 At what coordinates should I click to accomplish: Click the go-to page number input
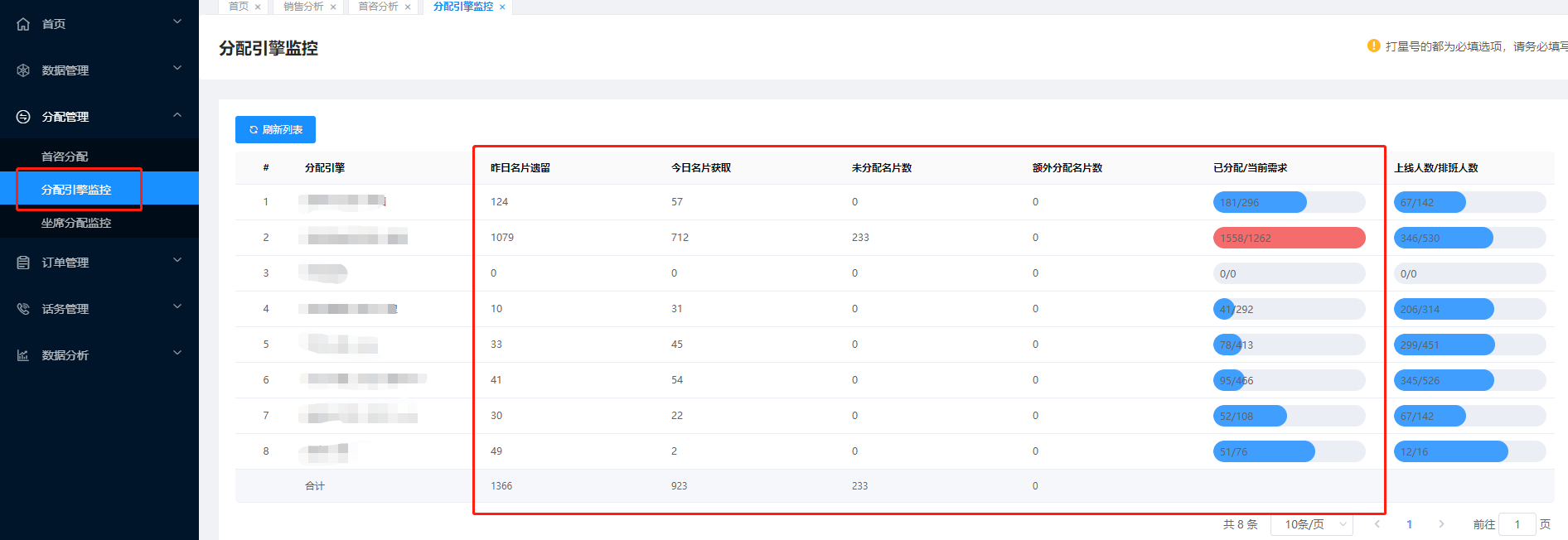pos(1517,524)
